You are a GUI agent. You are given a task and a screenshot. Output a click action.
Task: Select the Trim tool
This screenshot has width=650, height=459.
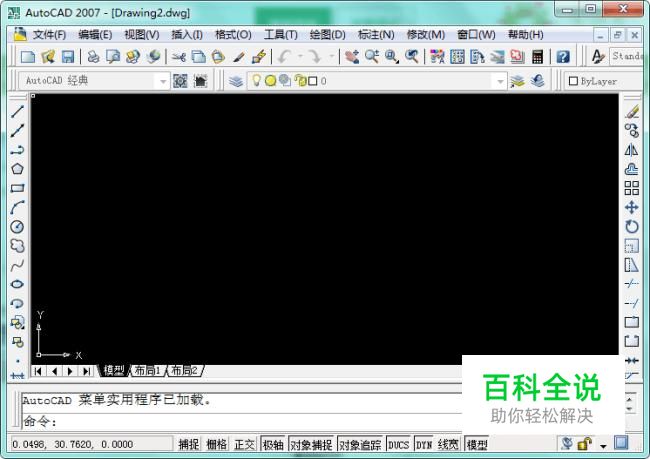(x=631, y=284)
